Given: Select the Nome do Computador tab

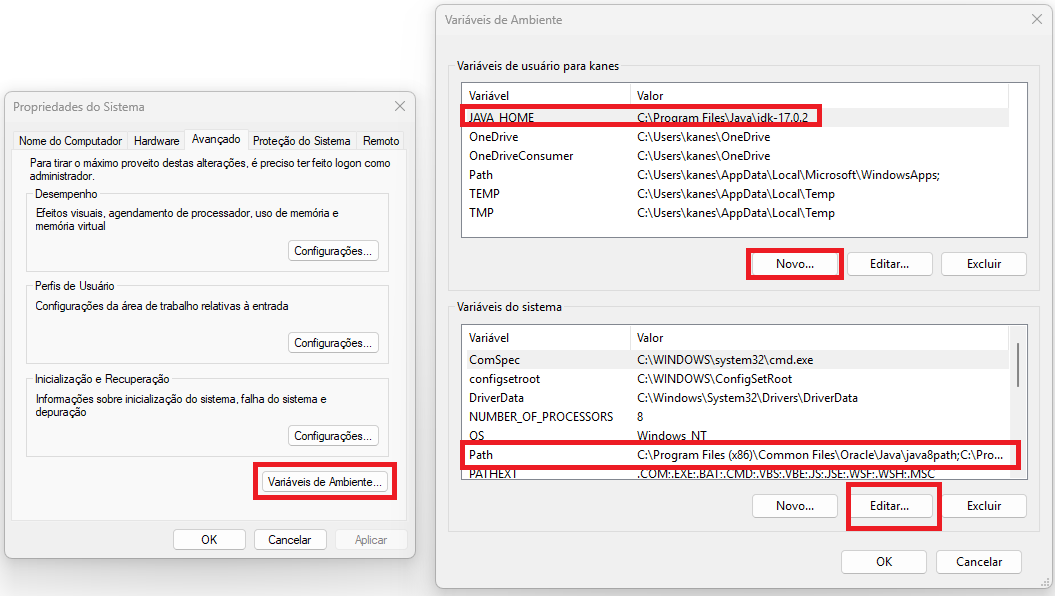Looking at the screenshot, I should [70, 141].
